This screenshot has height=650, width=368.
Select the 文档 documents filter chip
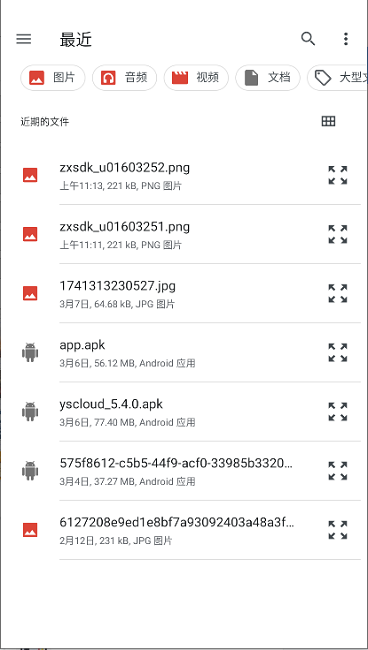[268, 78]
